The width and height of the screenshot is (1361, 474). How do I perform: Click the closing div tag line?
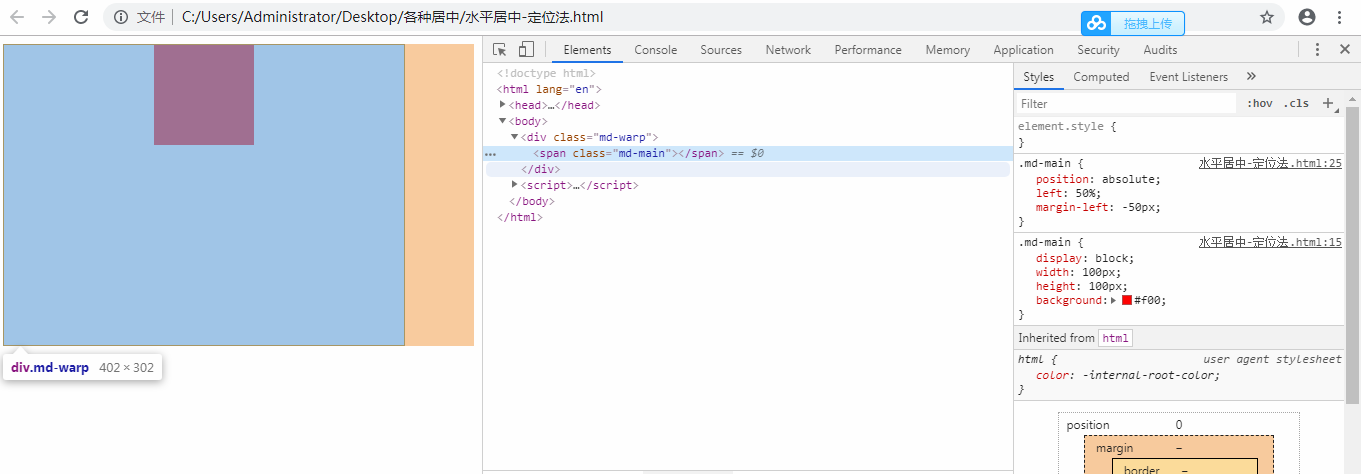pyautogui.click(x=541, y=169)
